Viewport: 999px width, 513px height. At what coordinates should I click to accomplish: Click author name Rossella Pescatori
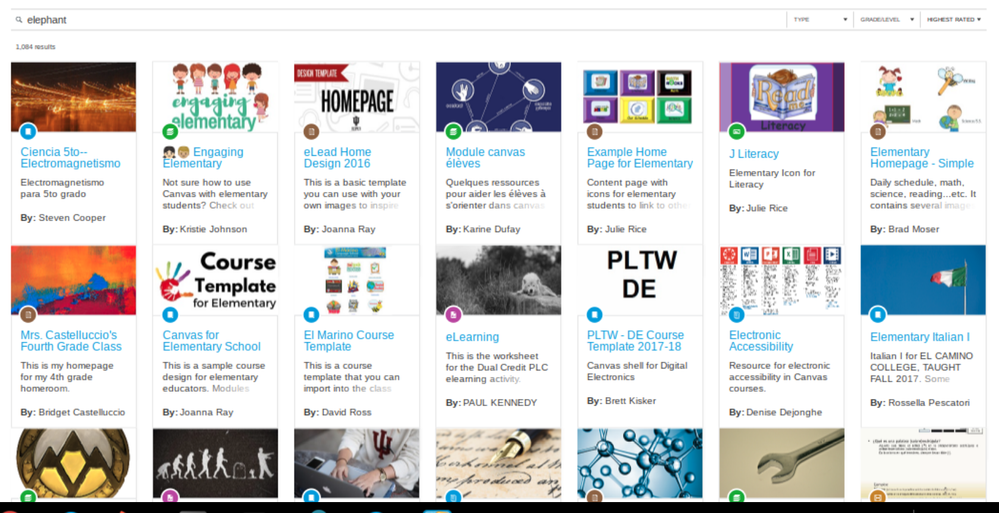tap(929, 403)
